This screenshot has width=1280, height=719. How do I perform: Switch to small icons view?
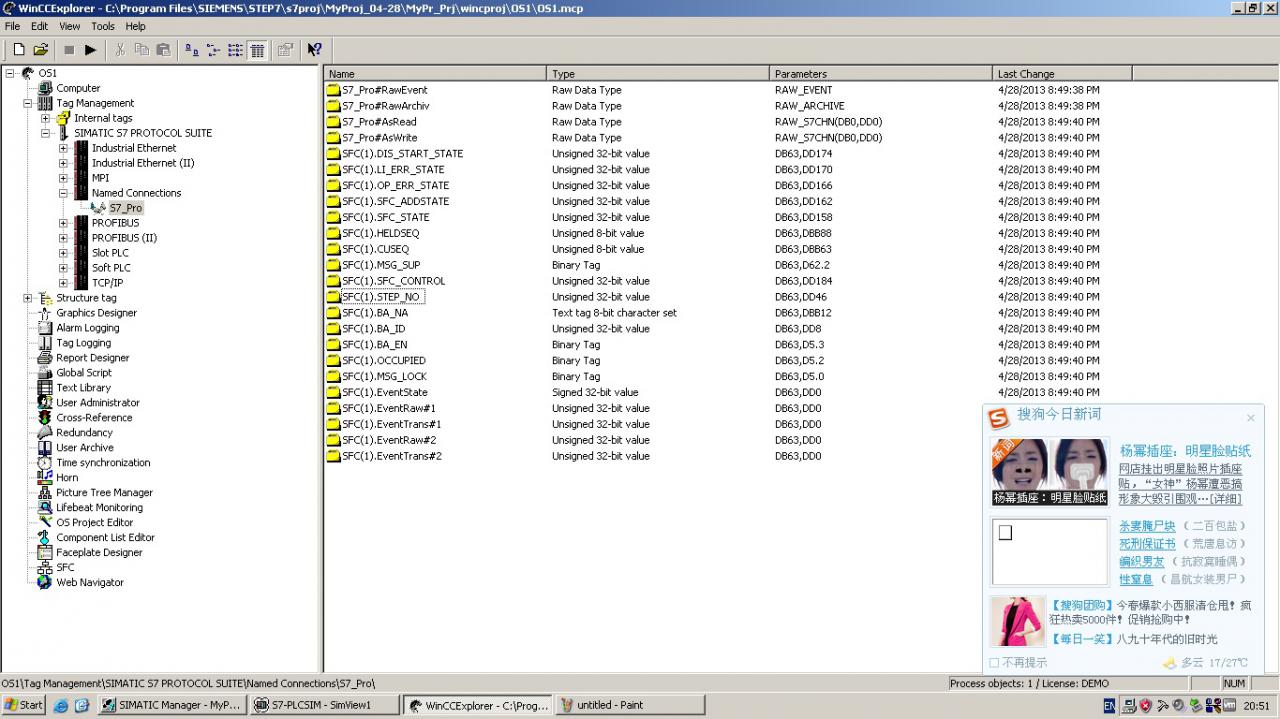tap(213, 50)
